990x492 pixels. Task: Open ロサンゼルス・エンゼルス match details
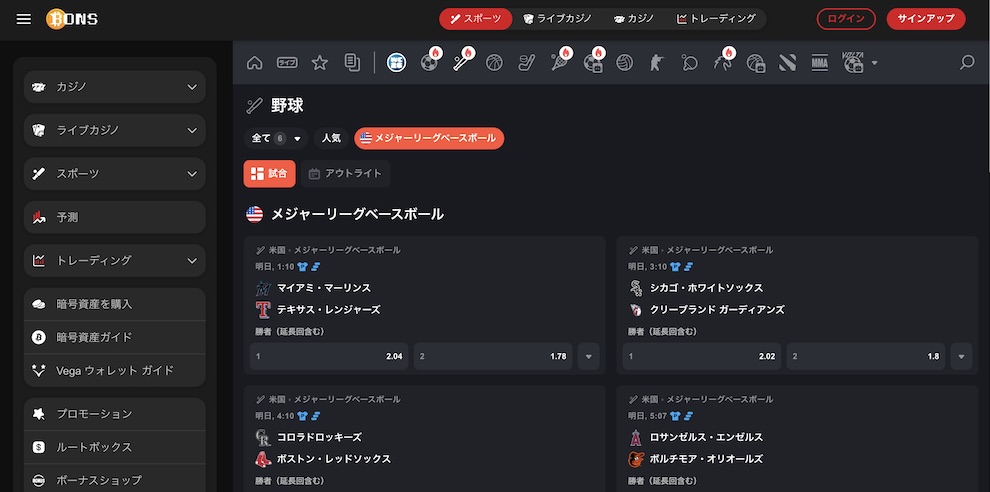707,437
